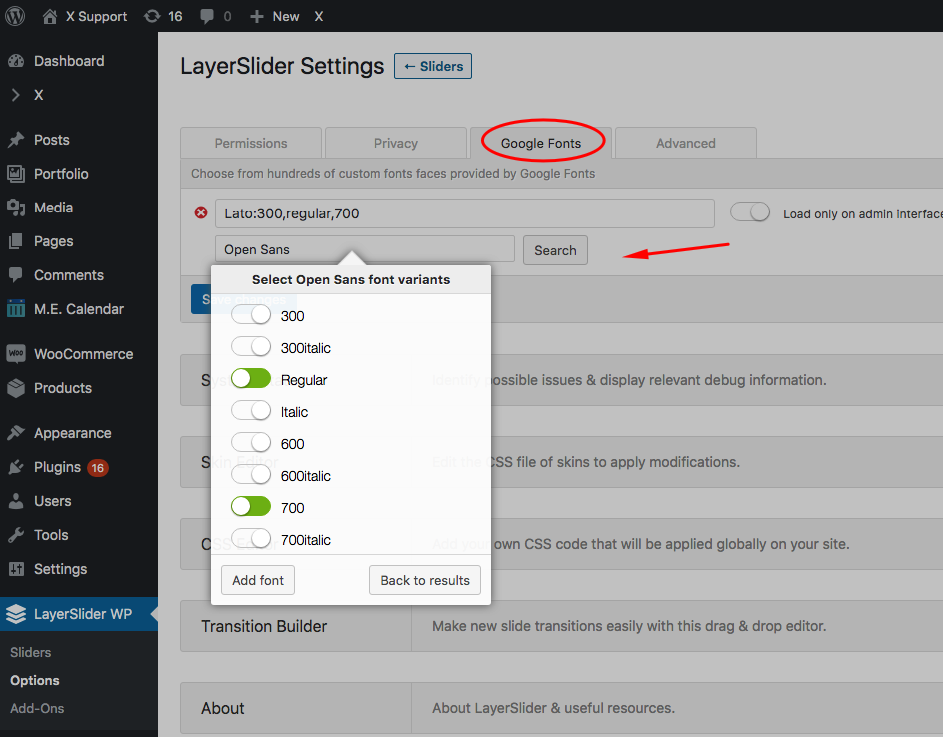Click the WordPress logo icon
Screen dimensions: 943x737
(15, 16)
